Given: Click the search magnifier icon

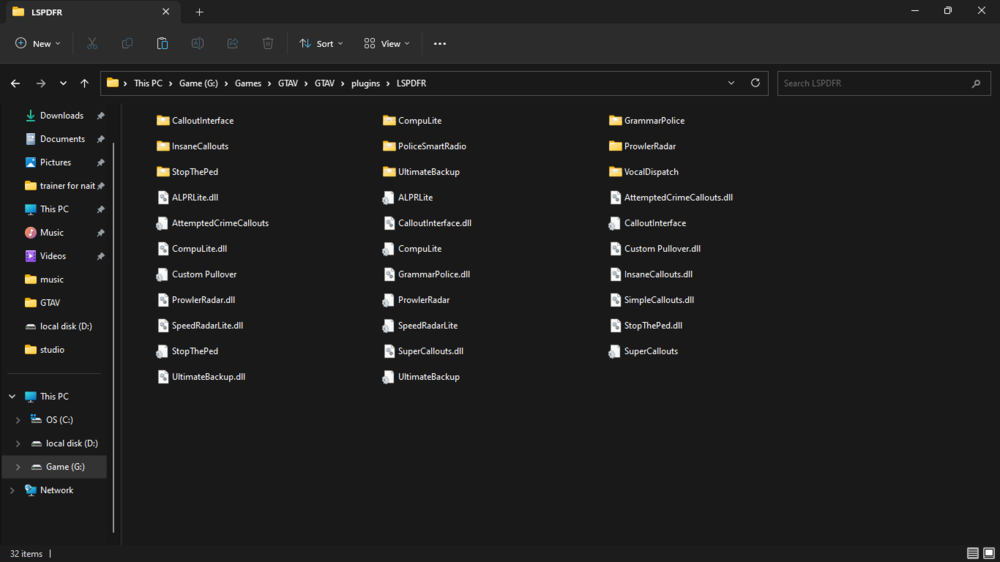Looking at the screenshot, I should (976, 84).
